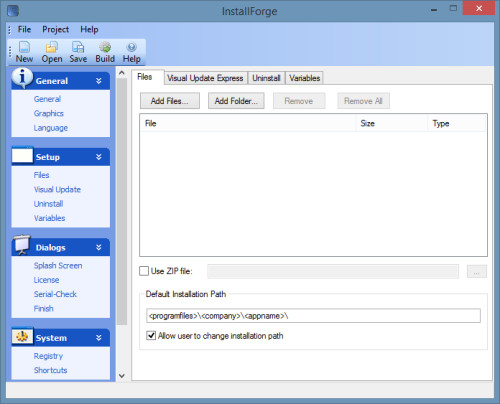Open the Language sidebar link
Viewport: 500px width, 404px height.
(x=51, y=128)
